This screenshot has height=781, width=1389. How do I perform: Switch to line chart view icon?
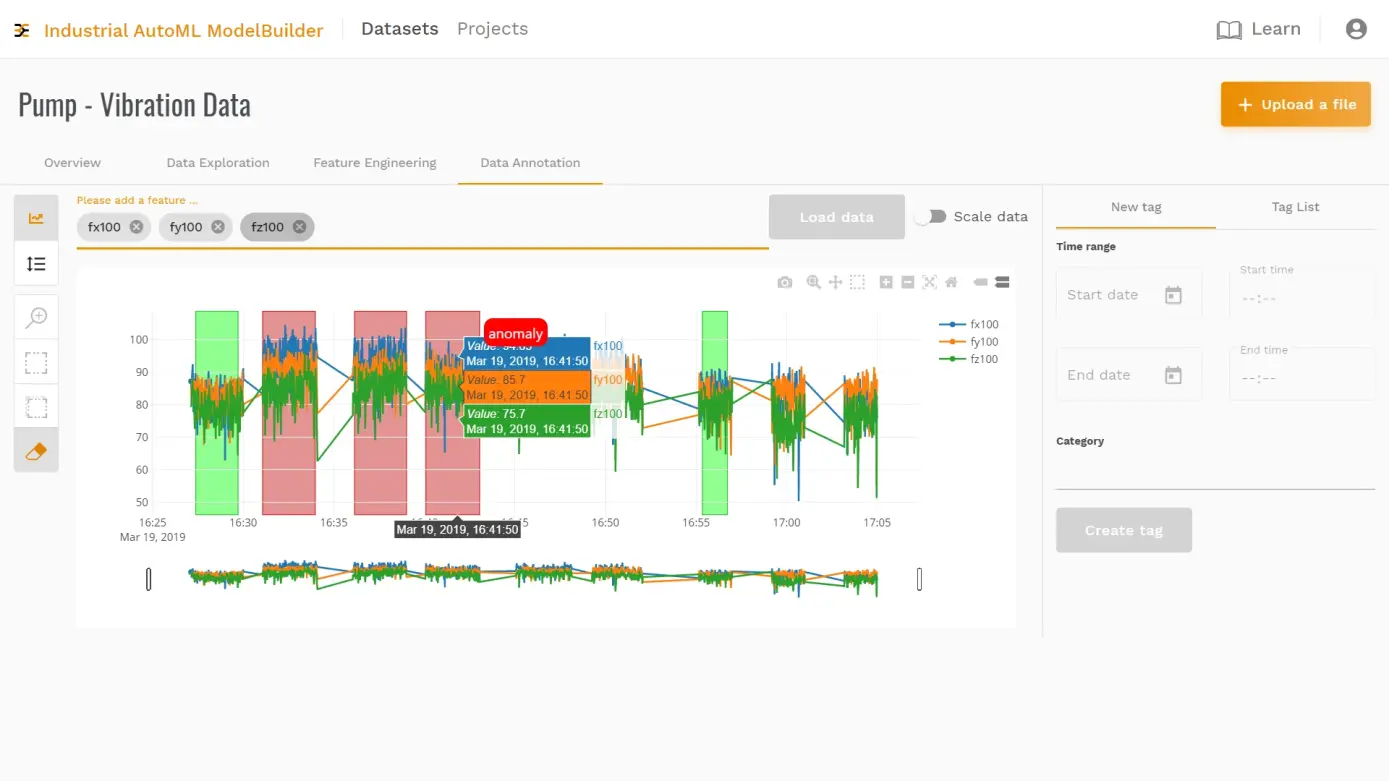(x=36, y=218)
